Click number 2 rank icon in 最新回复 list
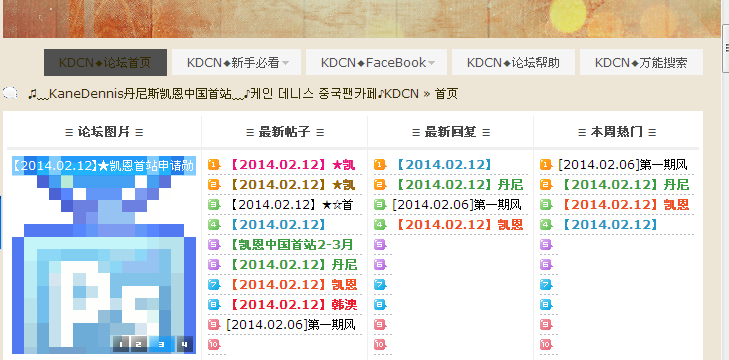Image resolution: width=729 pixels, height=360 pixels. click(380, 185)
